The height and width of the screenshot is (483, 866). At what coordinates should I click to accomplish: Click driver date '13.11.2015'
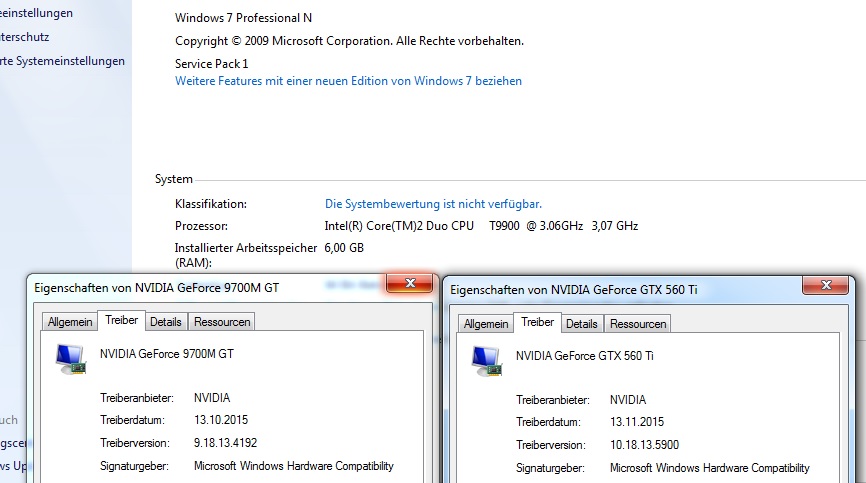pos(637,422)
